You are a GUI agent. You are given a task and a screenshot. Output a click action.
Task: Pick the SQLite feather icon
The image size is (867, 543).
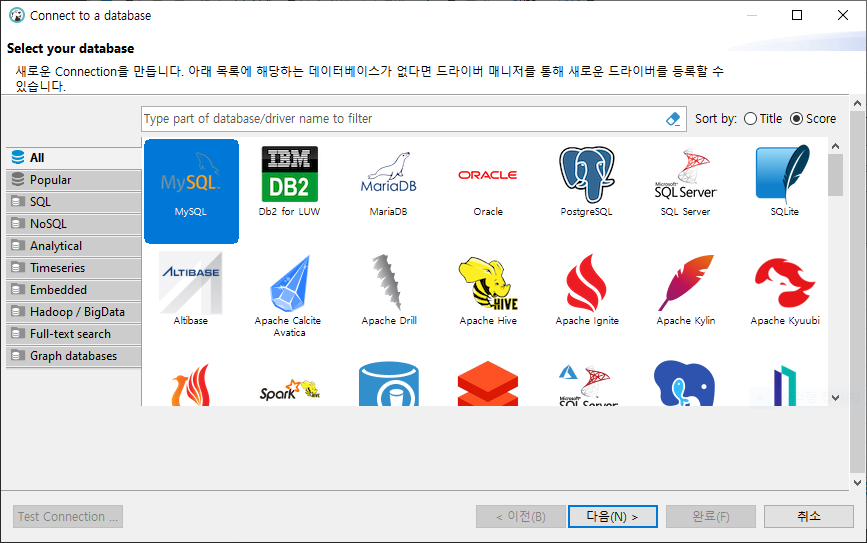tap(785, 181)
